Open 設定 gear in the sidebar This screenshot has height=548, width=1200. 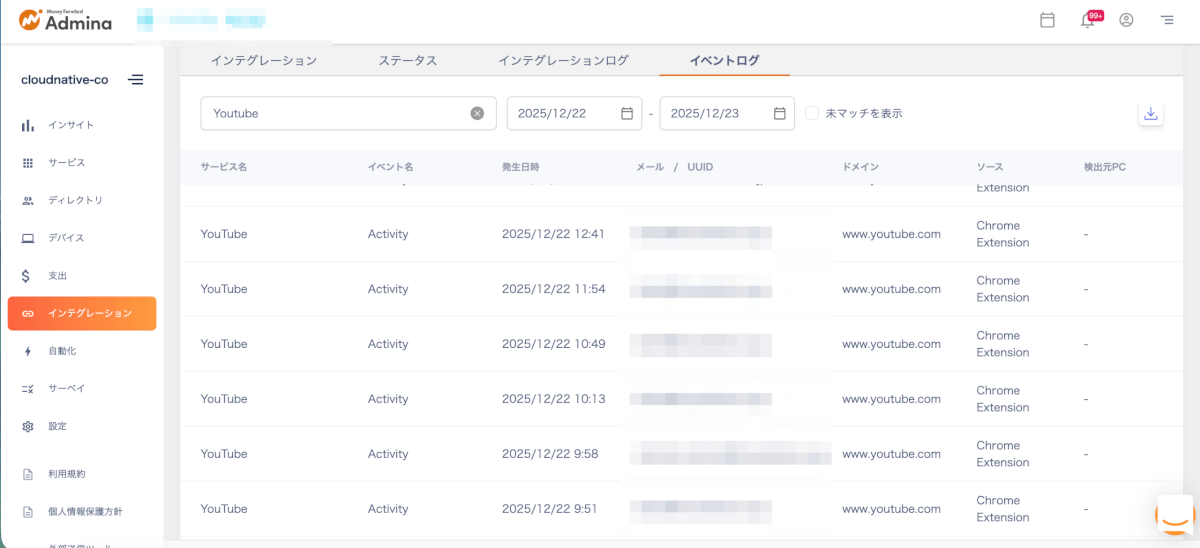(57, 426)
